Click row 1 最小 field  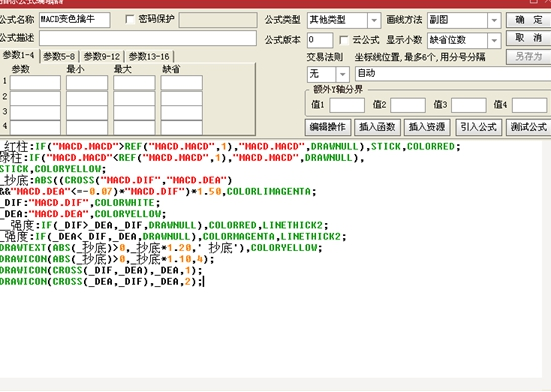coord(87,83)
